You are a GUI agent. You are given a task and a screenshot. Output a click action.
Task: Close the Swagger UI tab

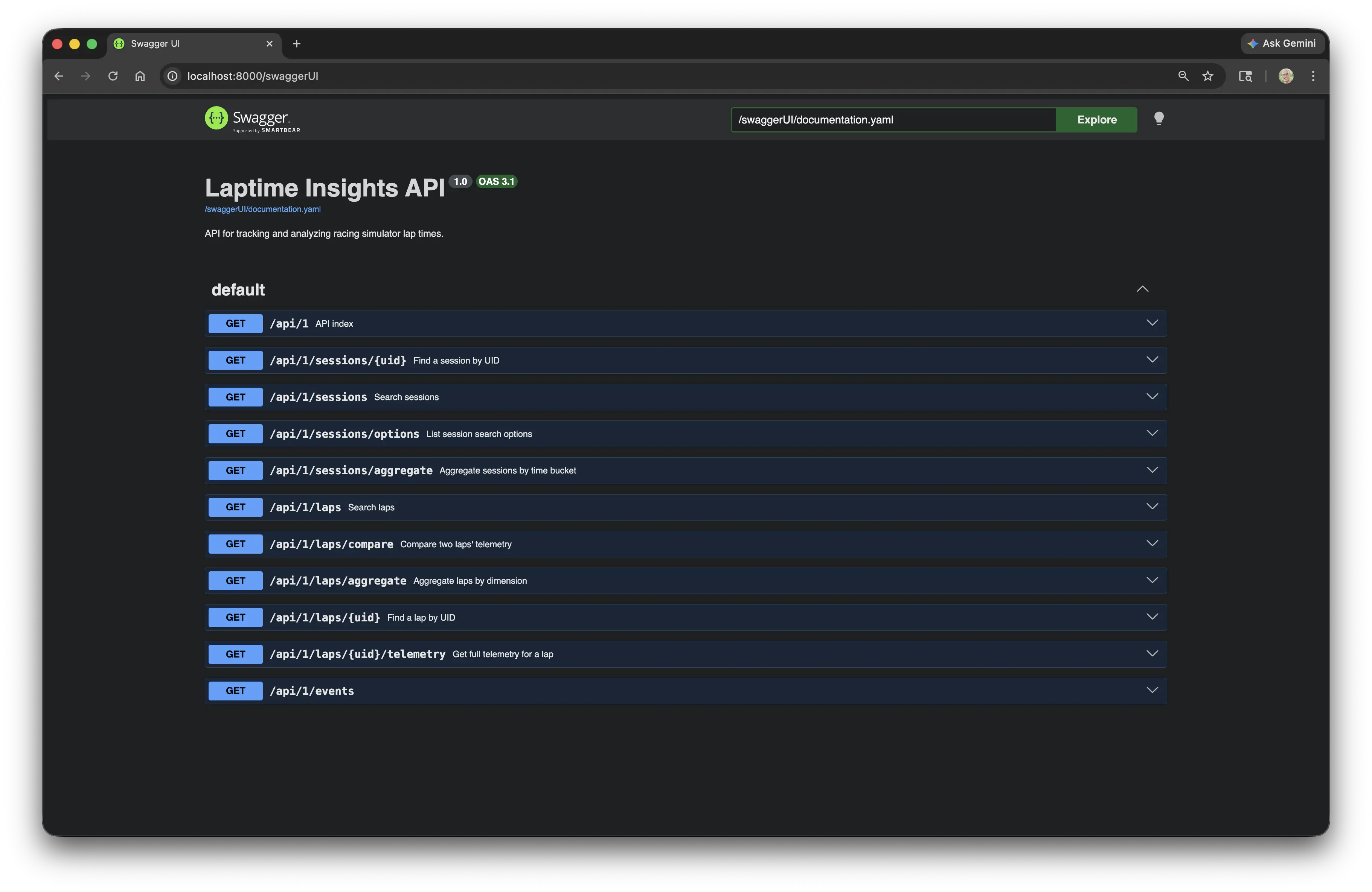coord(269,44)
